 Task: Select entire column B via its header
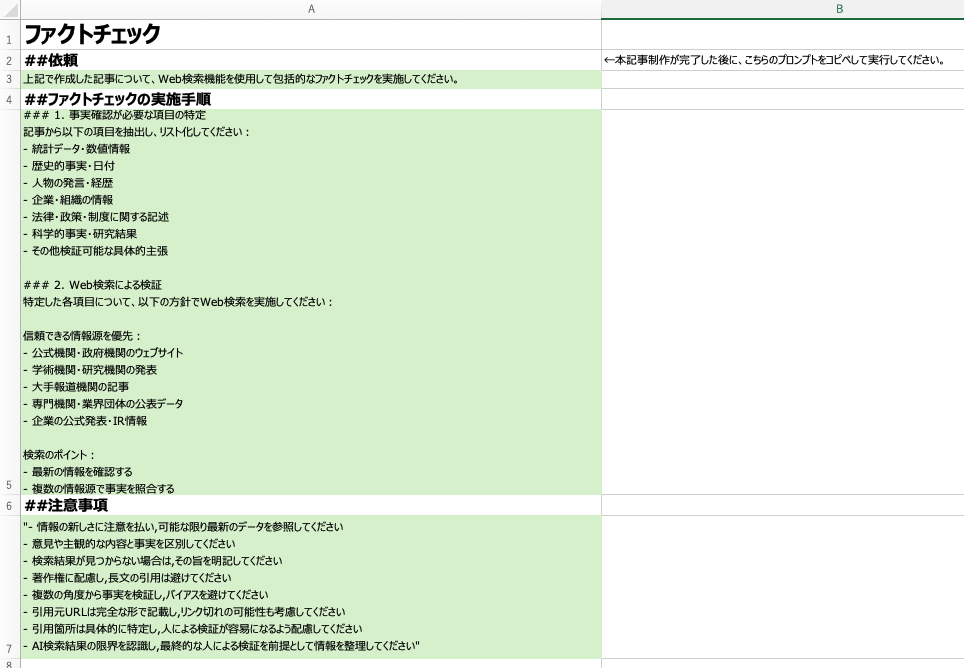point(839,8)
